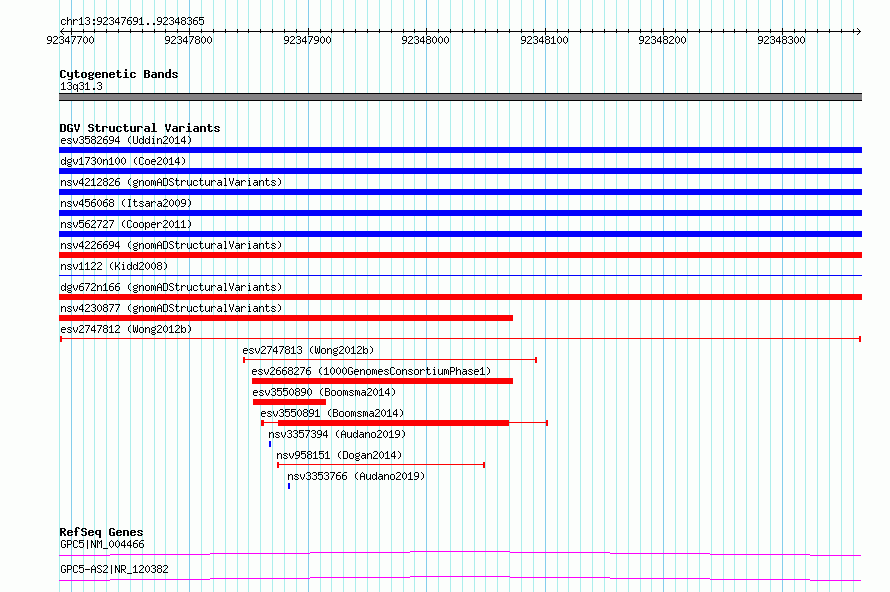Open nsv4212826 (gnomADStructuralVariants) label
Screen dimensions: 890x592
tap(171, 182)
